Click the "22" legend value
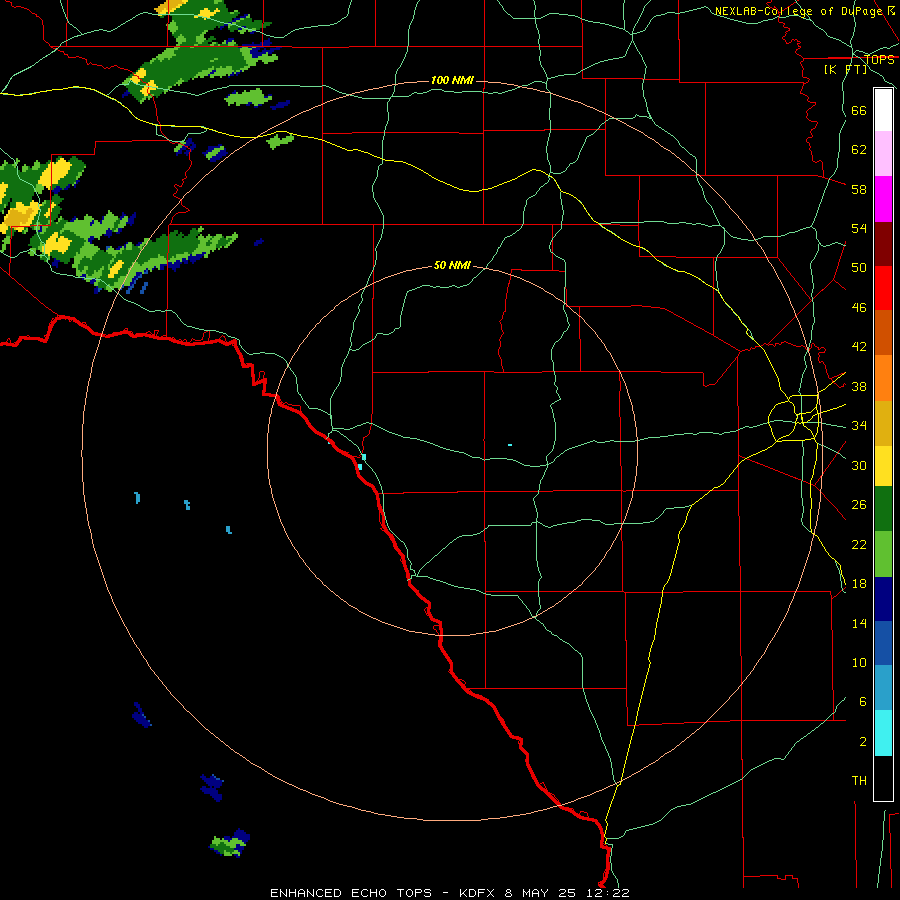The width and height of the screenshot is (900, 900). (859, 545)
